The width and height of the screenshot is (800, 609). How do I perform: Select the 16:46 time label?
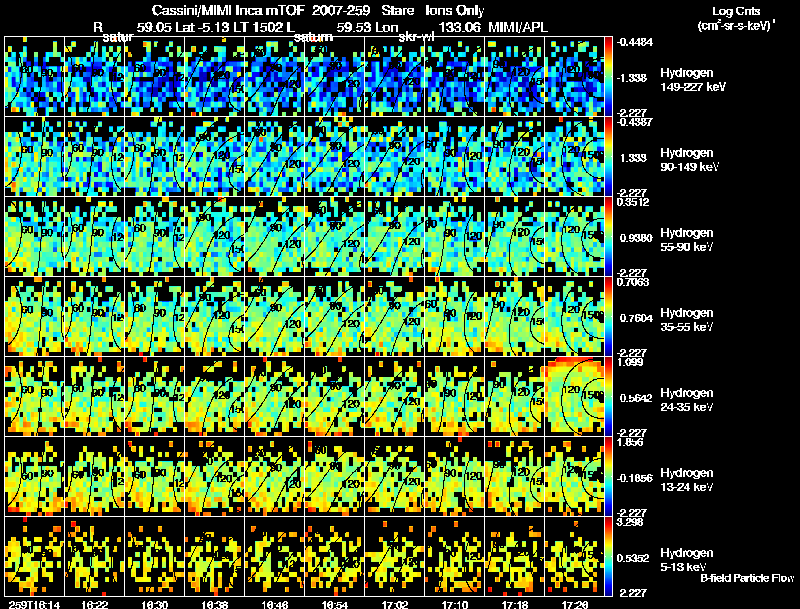tap(275, 604)
